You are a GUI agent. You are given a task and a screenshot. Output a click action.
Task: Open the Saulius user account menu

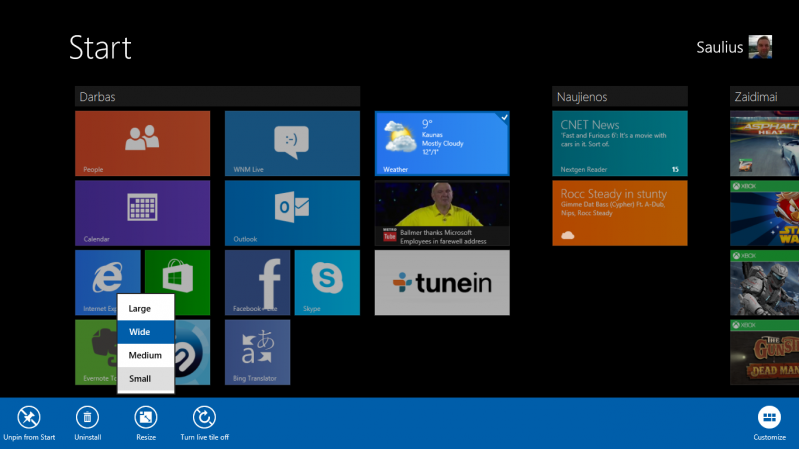(734, 47)
